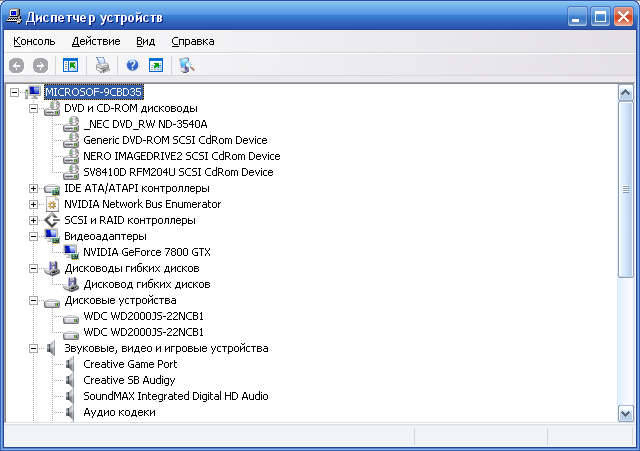
Task: Select the Дисковые устройства category label
Action: [120, 300]
